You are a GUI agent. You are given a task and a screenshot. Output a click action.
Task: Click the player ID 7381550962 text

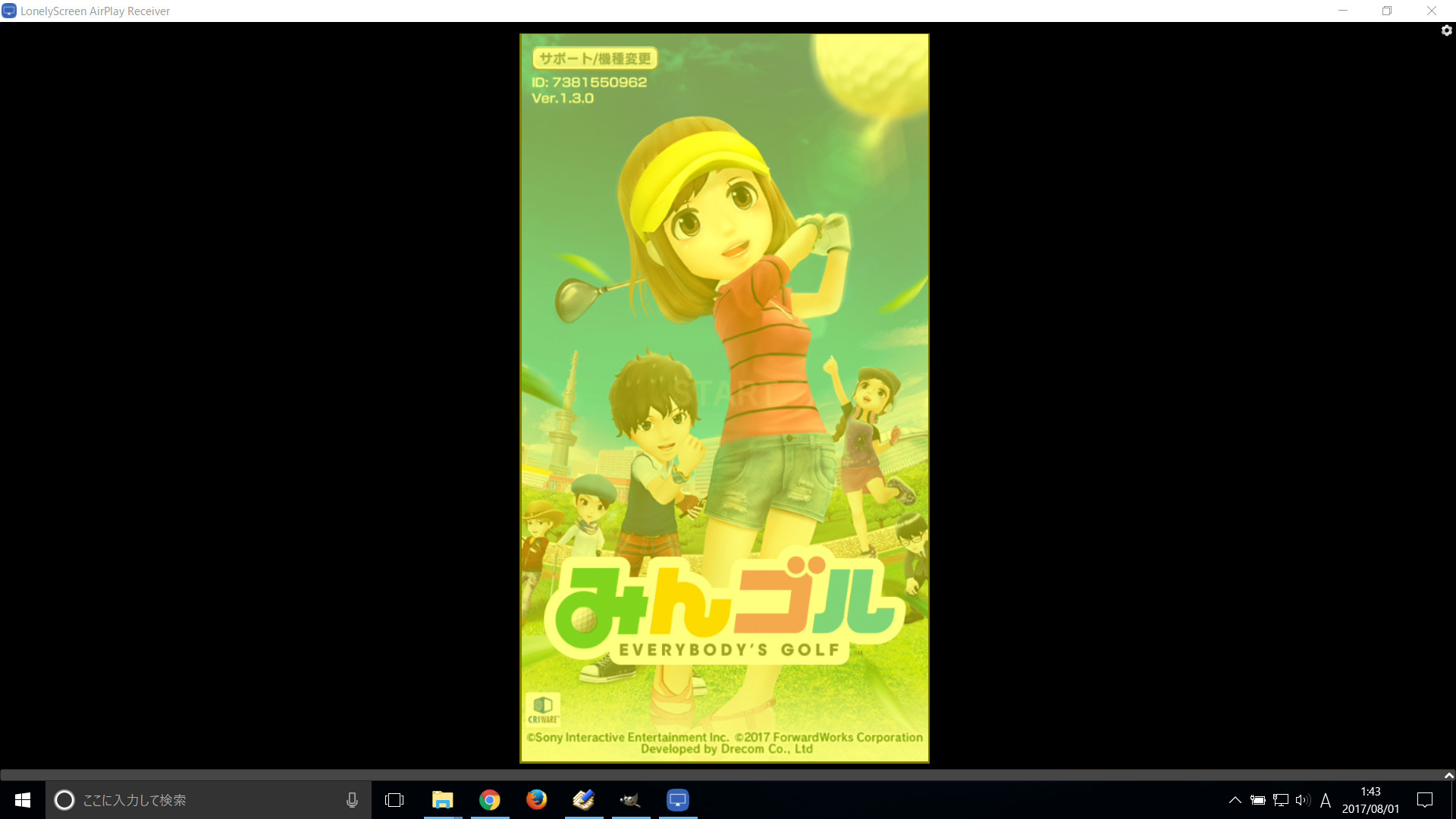[589, 82]
